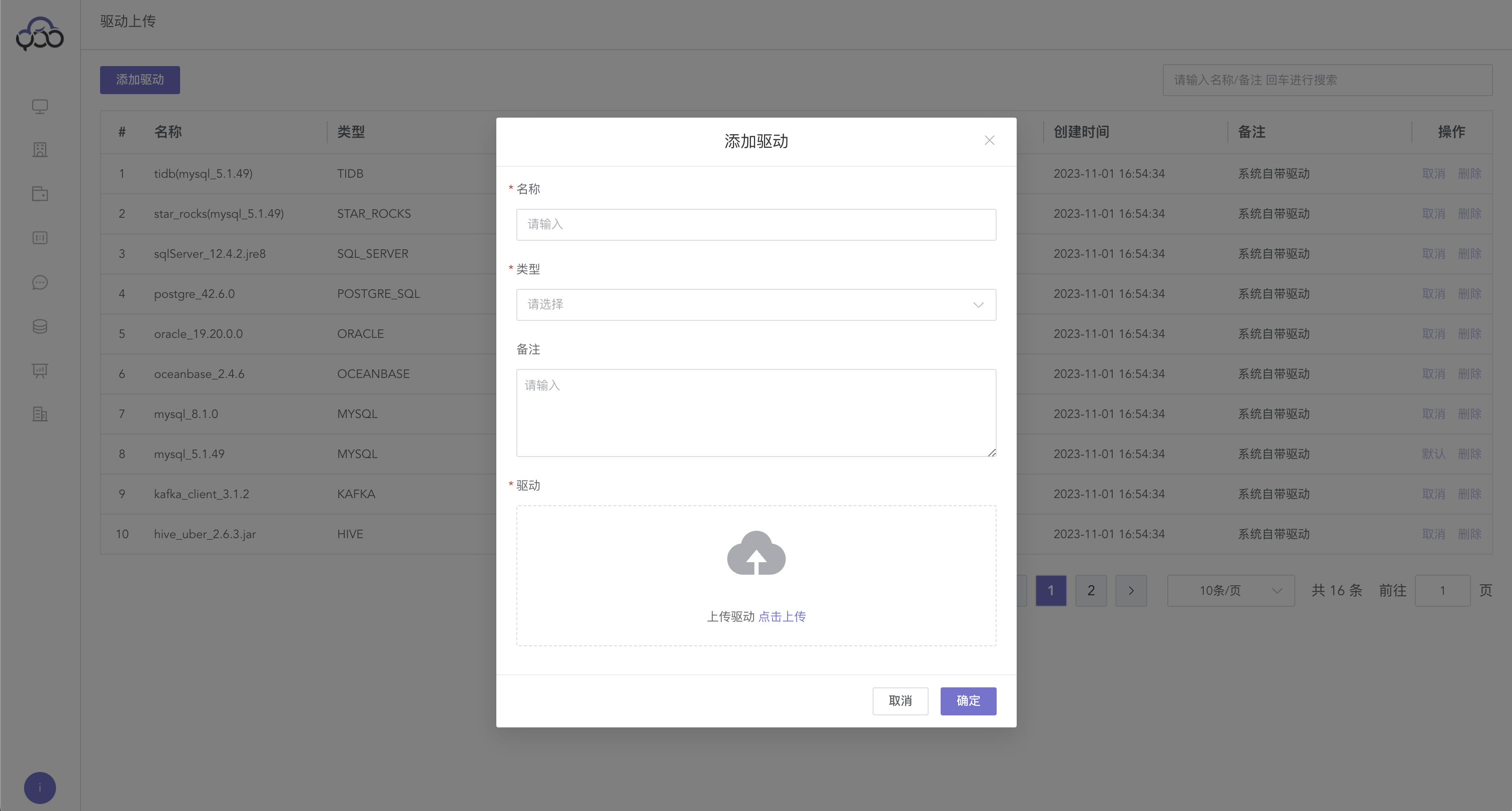Click the 点击上传 link
This screenshot has height=811, width=1512.
[x=782, y=617]
